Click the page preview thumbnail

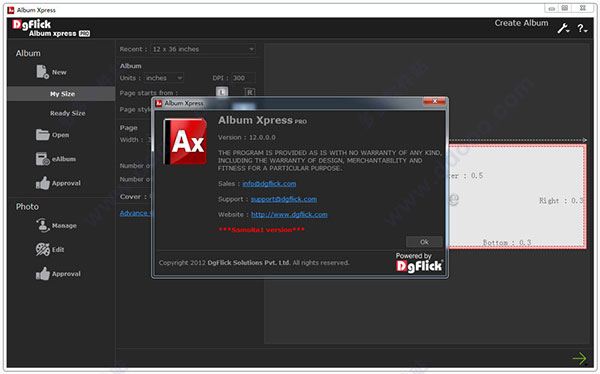(x=517, y=196)
